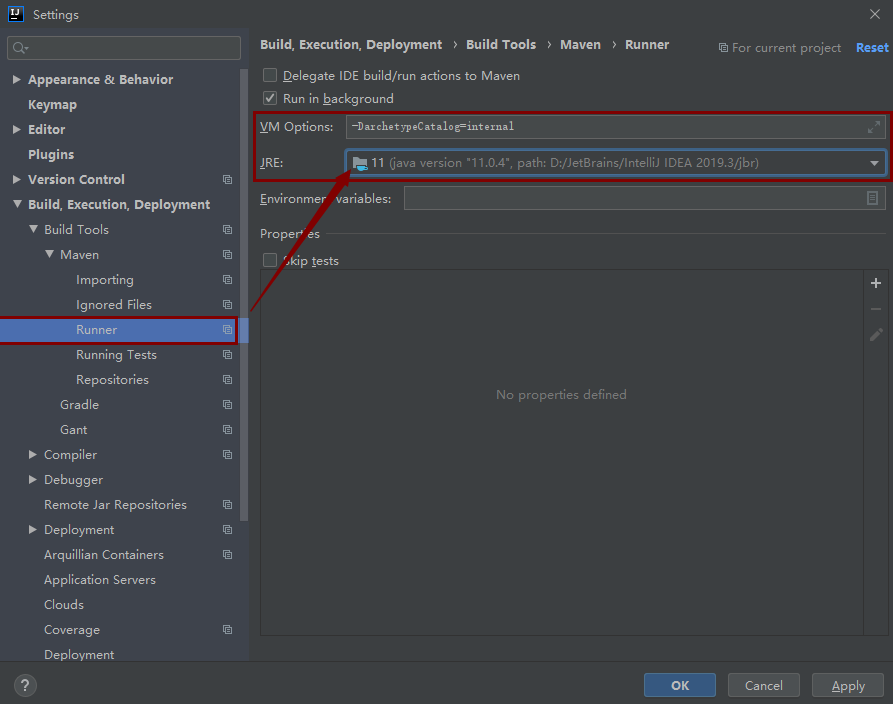Click the project-level icon beside Arquillian Containers
The image size is (893, 704).
pyautogui.click(x=227, y=555)
